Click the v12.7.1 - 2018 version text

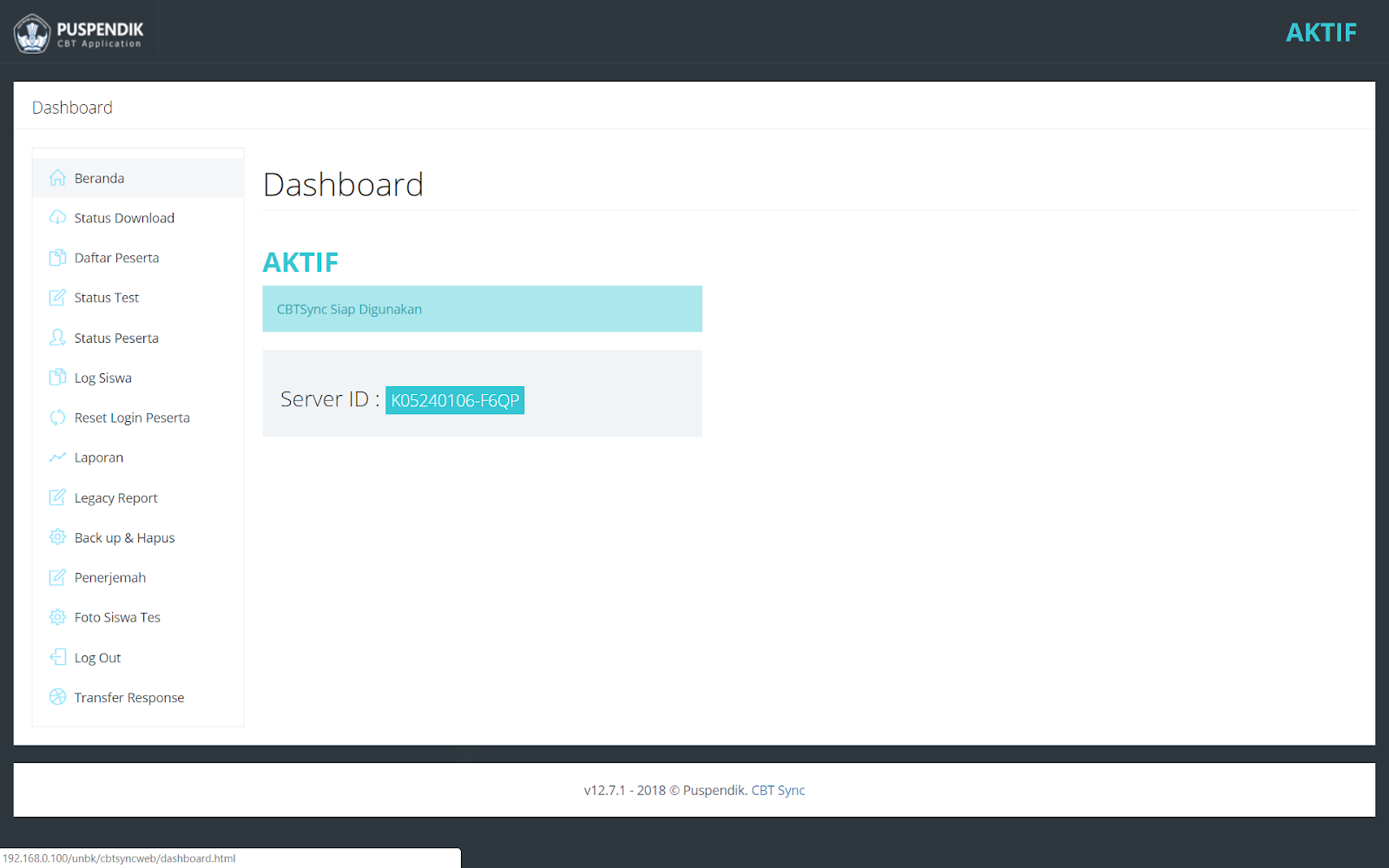pyautogui.click(x=625, y=790)
